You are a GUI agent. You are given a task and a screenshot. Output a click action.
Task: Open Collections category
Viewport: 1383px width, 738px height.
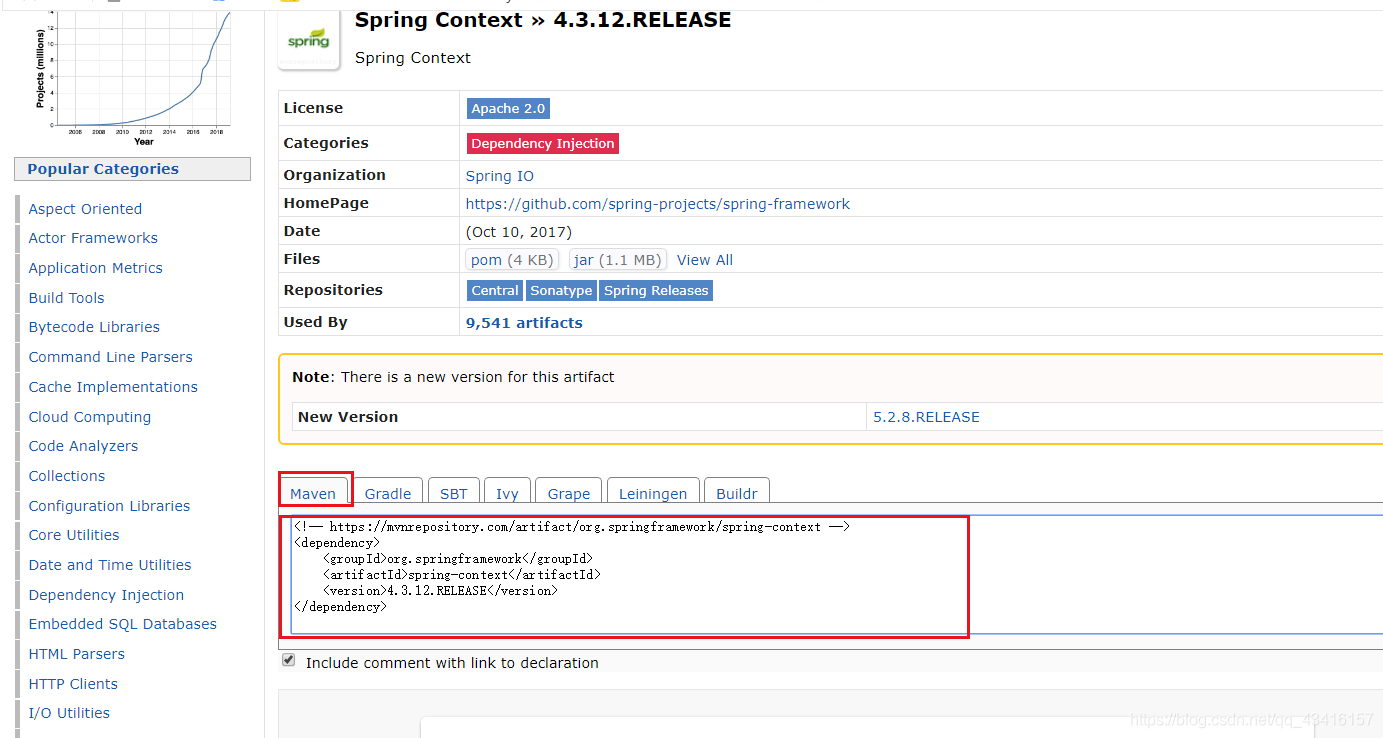coord(67,476)
